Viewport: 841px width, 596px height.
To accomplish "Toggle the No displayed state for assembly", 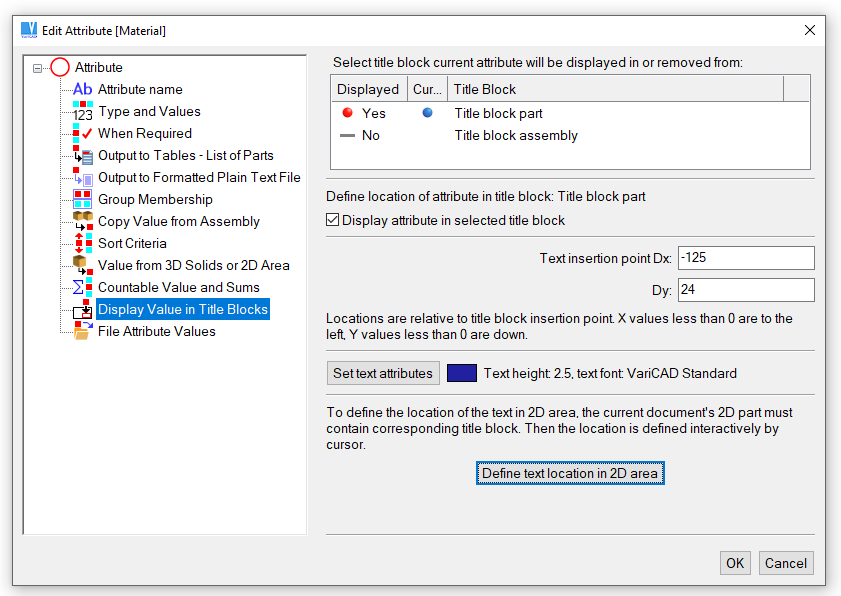I will [348, 136].
